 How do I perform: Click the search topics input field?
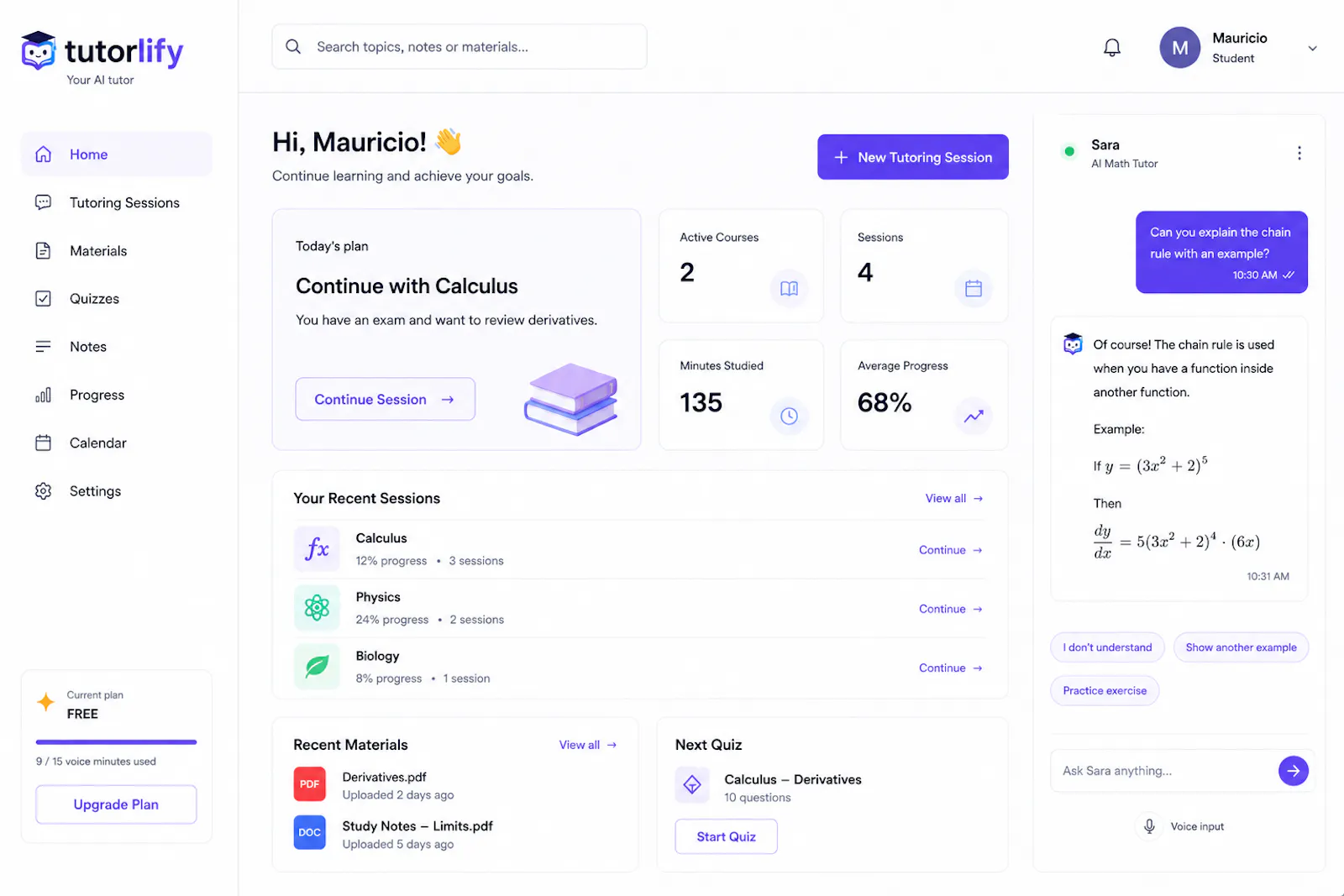tap(459, 46)
